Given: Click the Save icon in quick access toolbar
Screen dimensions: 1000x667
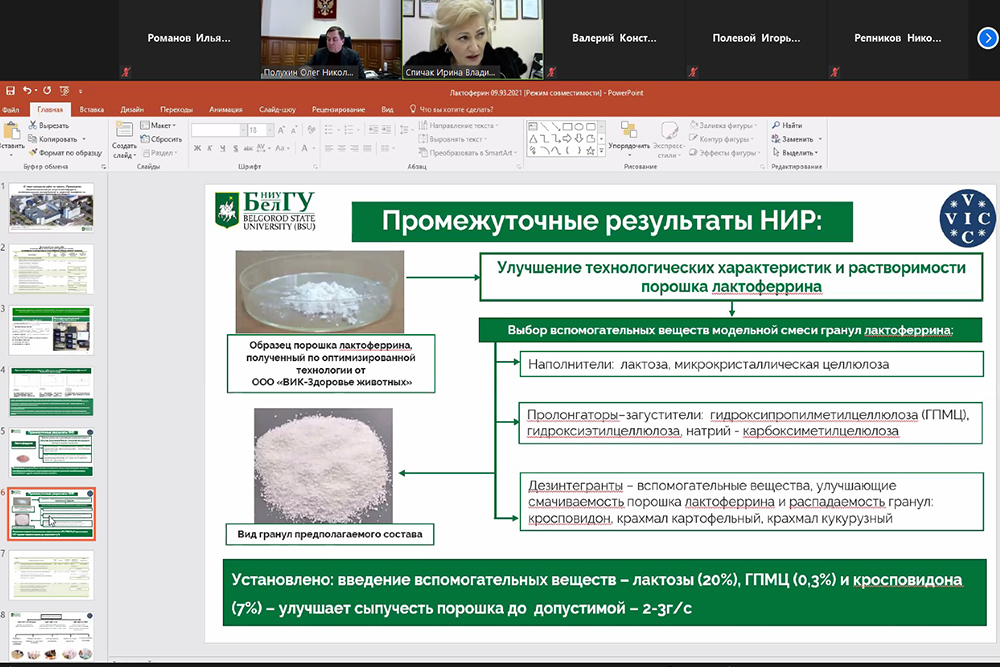Looking at the screenshot, I should (10, 91).
